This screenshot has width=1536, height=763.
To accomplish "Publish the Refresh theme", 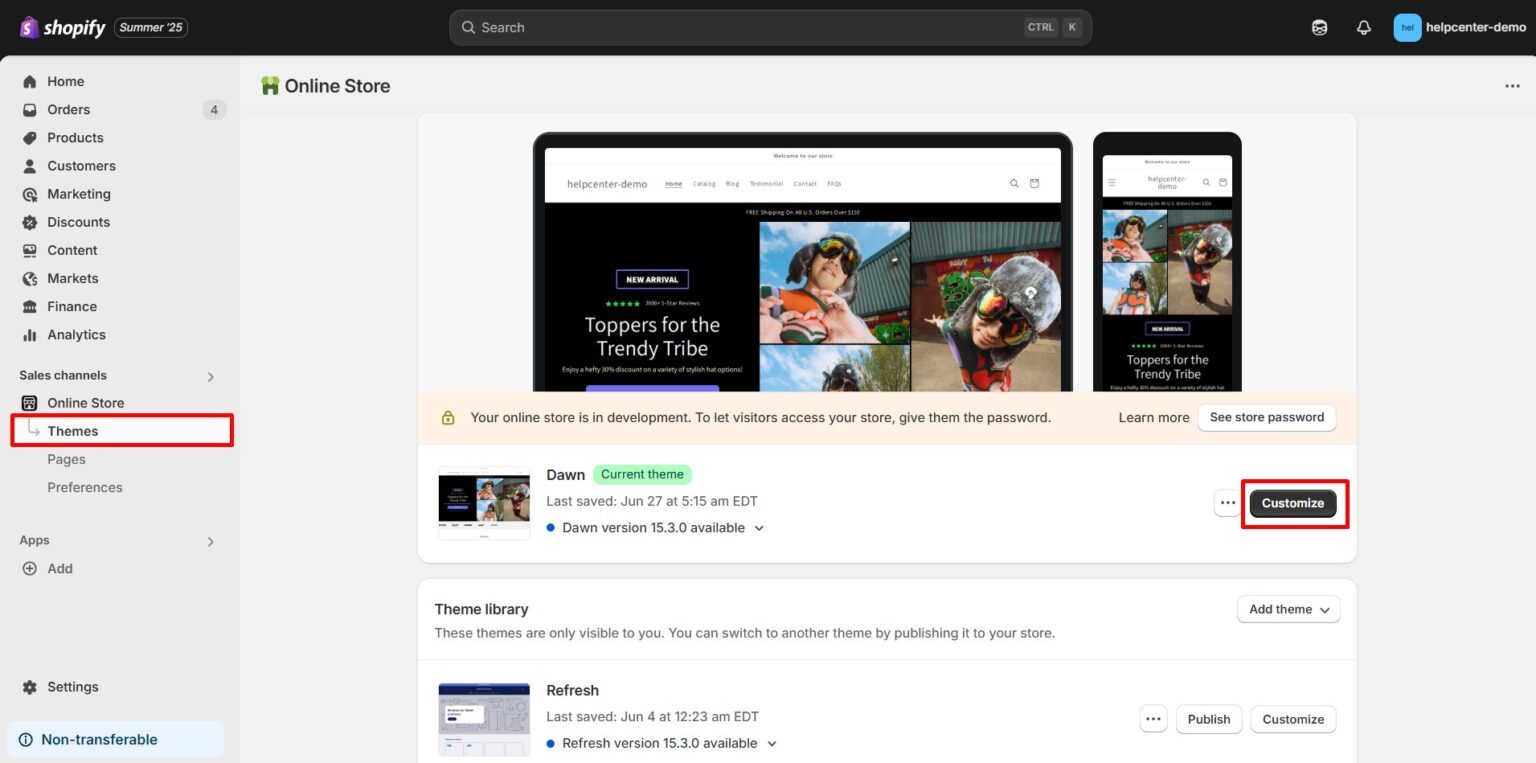I will (x=1208, y=719).
